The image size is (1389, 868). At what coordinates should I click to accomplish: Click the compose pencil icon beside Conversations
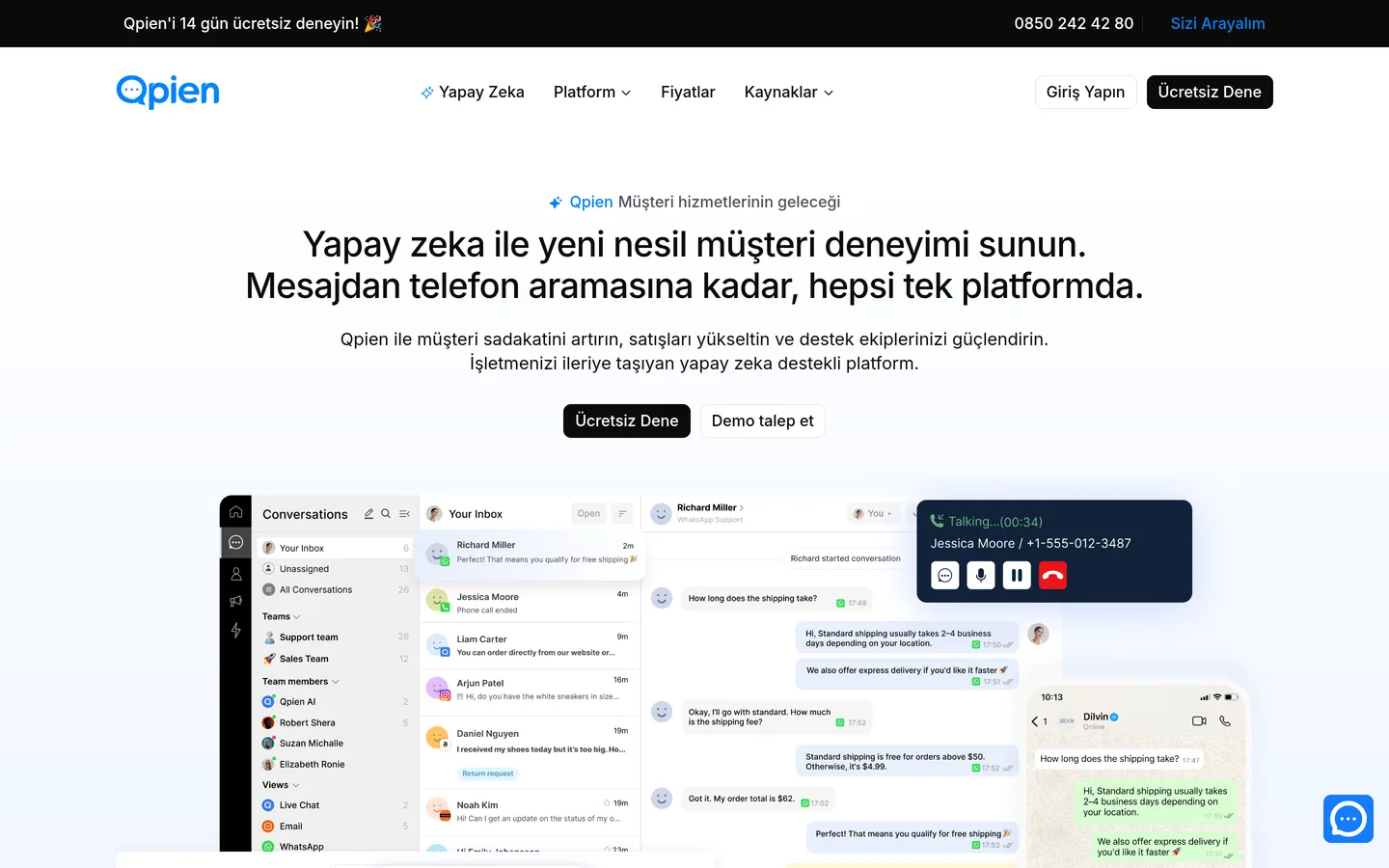pyautogui.click(x=368, y=514)
